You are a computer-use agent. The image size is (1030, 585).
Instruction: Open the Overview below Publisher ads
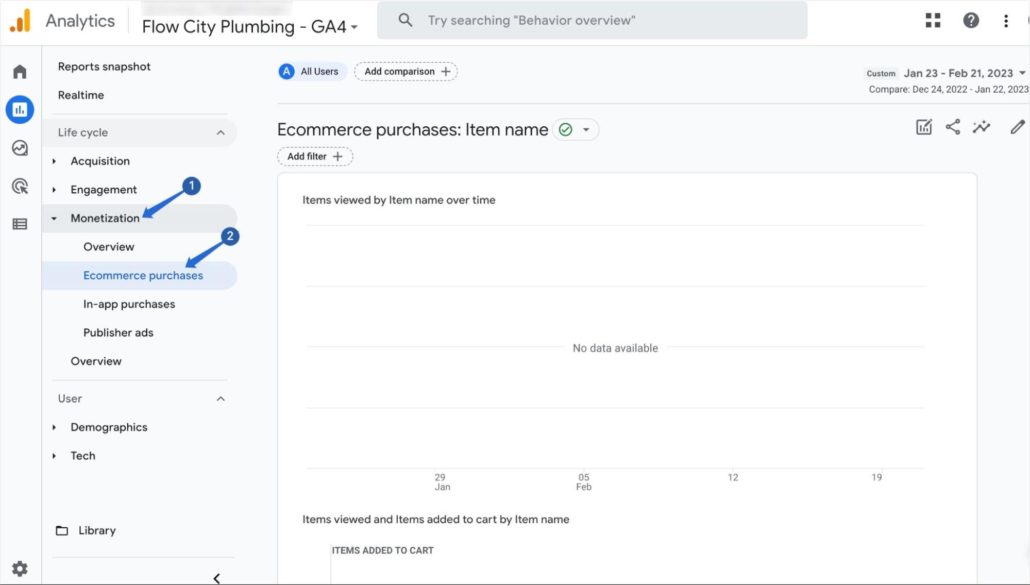[x=96, y=361]
